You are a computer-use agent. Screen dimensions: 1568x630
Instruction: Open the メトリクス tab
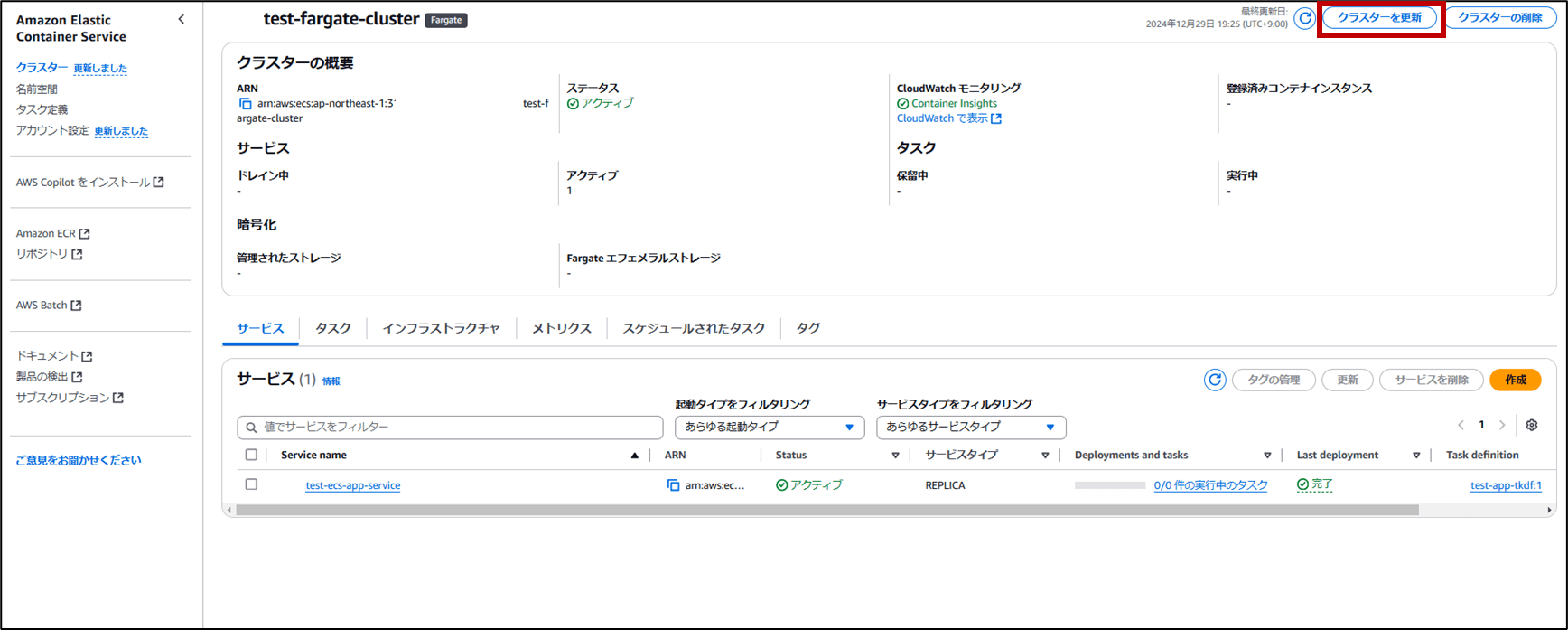[x=561, y=328]
